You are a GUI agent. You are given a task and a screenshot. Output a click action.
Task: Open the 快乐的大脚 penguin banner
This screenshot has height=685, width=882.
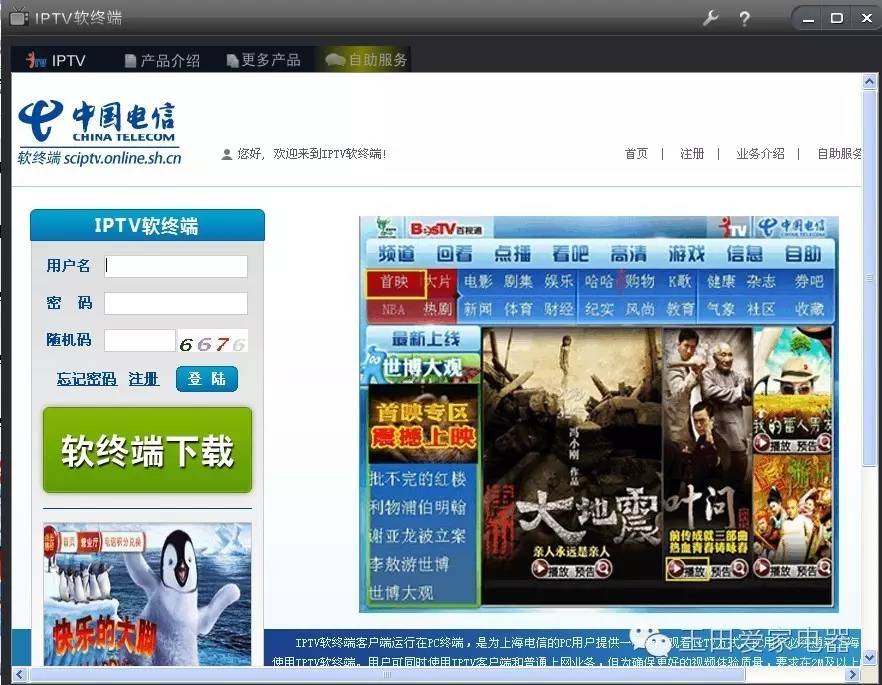pos(147,594)
